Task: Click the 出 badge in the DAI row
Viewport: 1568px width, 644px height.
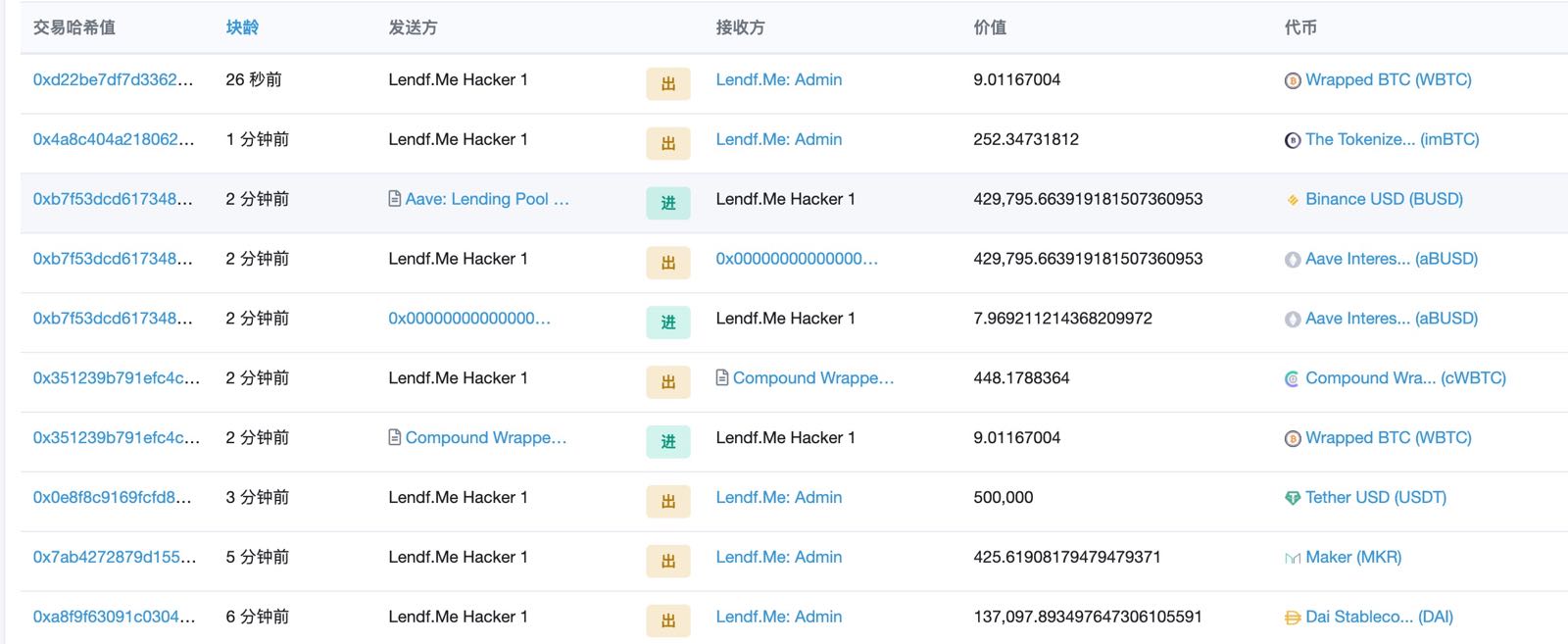Action: click(x=668, y=620)
